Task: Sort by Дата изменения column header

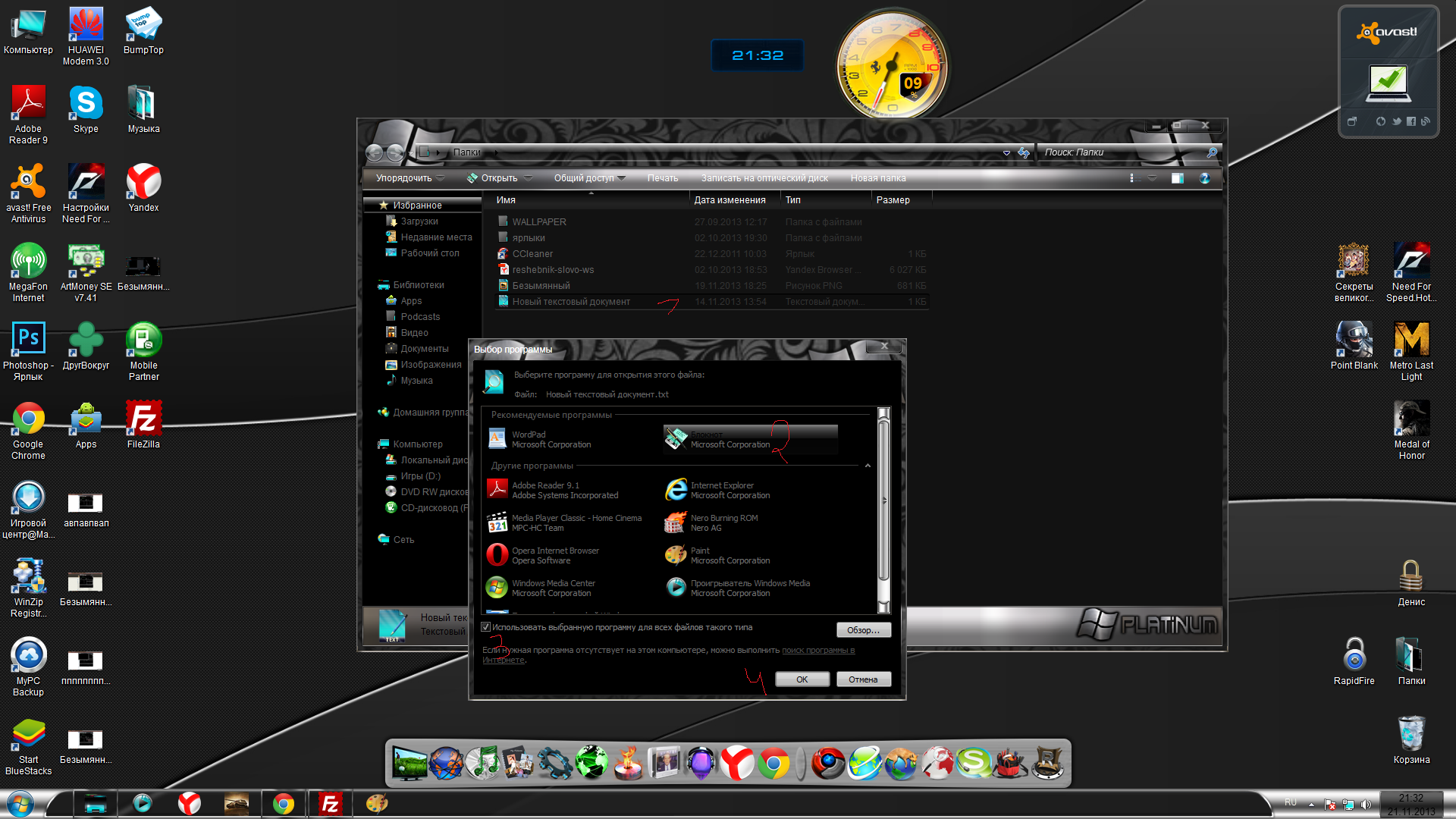Action: click(734, 200)
